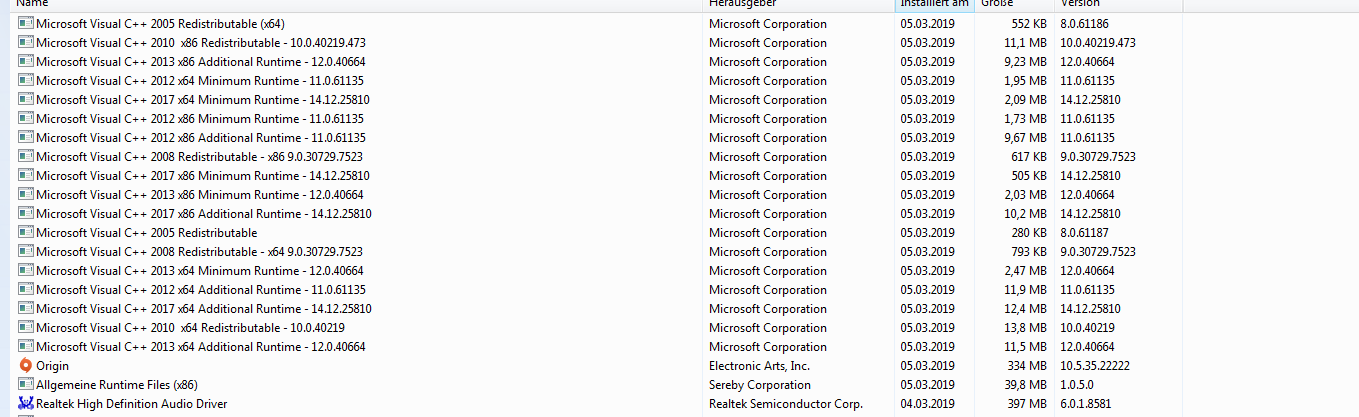The width and height of the screenshot is (1359, 417).
Task: Click version cell "10.5.35.22222"
Action: (x=1095, y=365)
